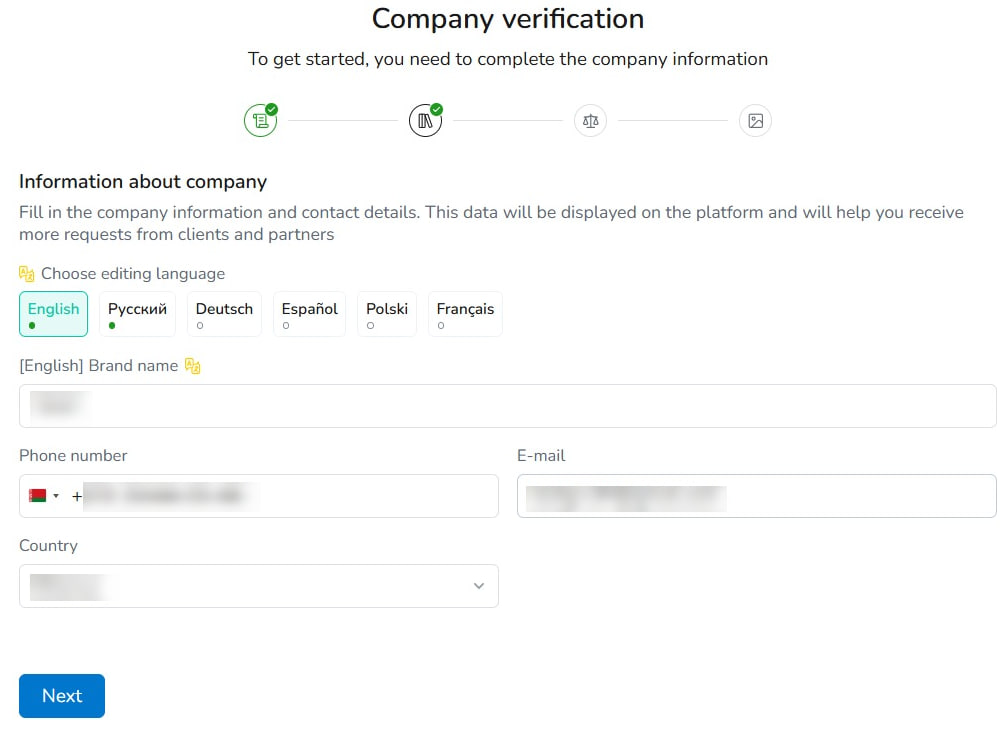This screenshot has height=729, width=1004.
Task: Click the third step balance scales icon
Action: pyautogui.click(x=590, y=120)
